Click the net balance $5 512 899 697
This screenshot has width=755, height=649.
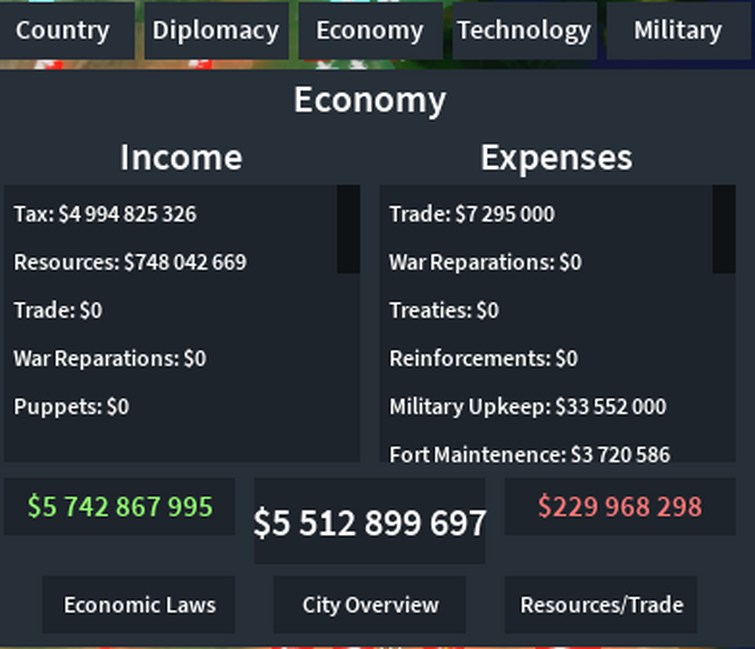[370, 522]
